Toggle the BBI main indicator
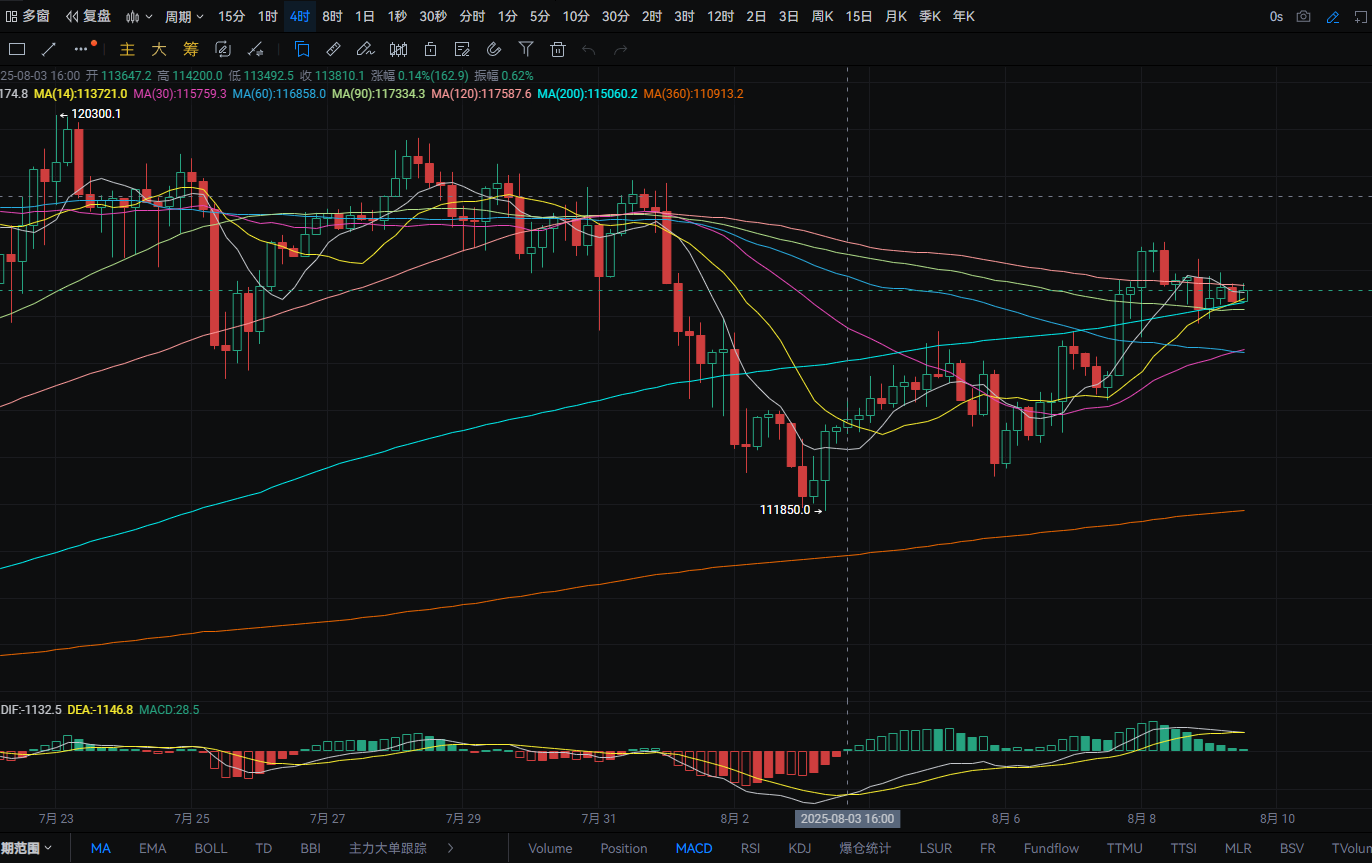1372x863 pixels. point(310,848)
